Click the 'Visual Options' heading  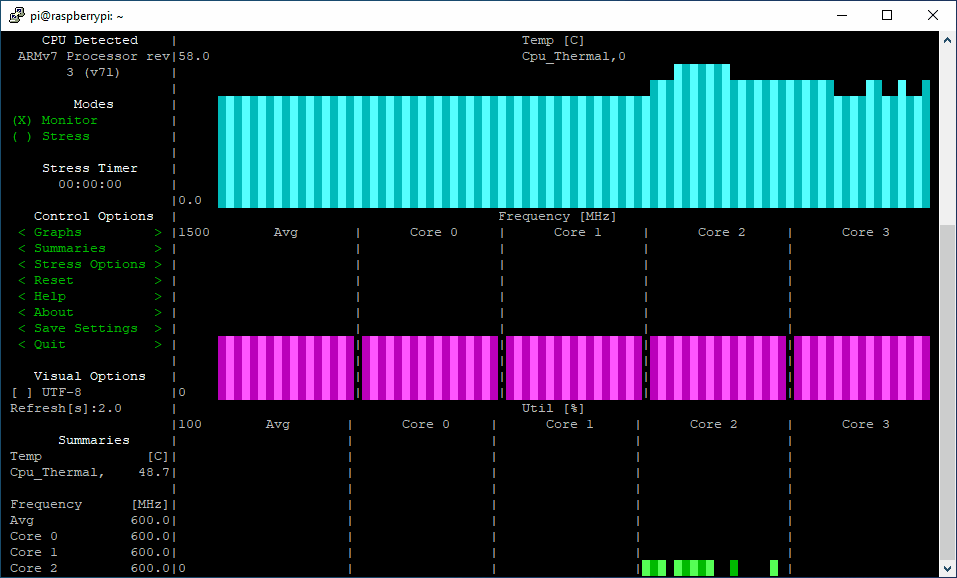90,376
